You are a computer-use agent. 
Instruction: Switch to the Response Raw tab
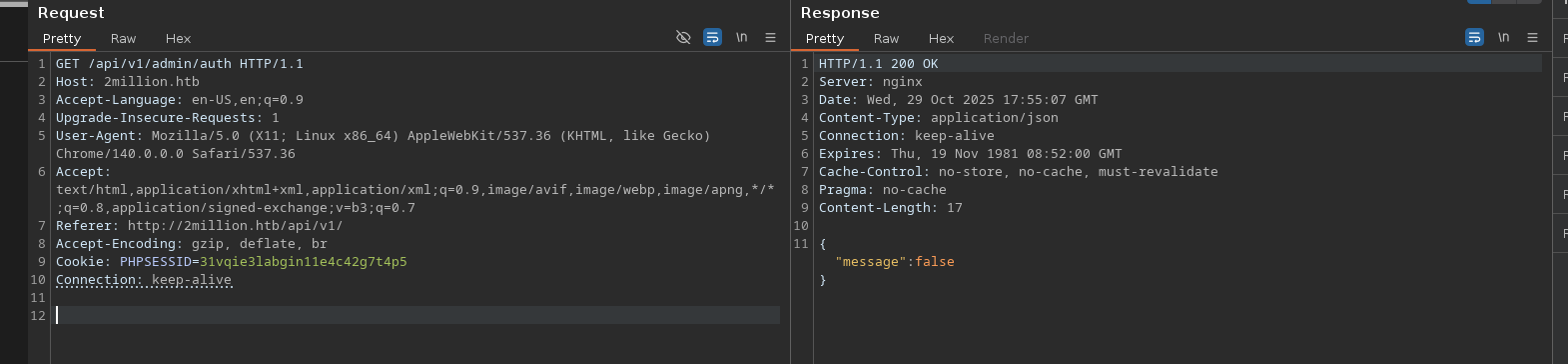(x=886, y=38)
